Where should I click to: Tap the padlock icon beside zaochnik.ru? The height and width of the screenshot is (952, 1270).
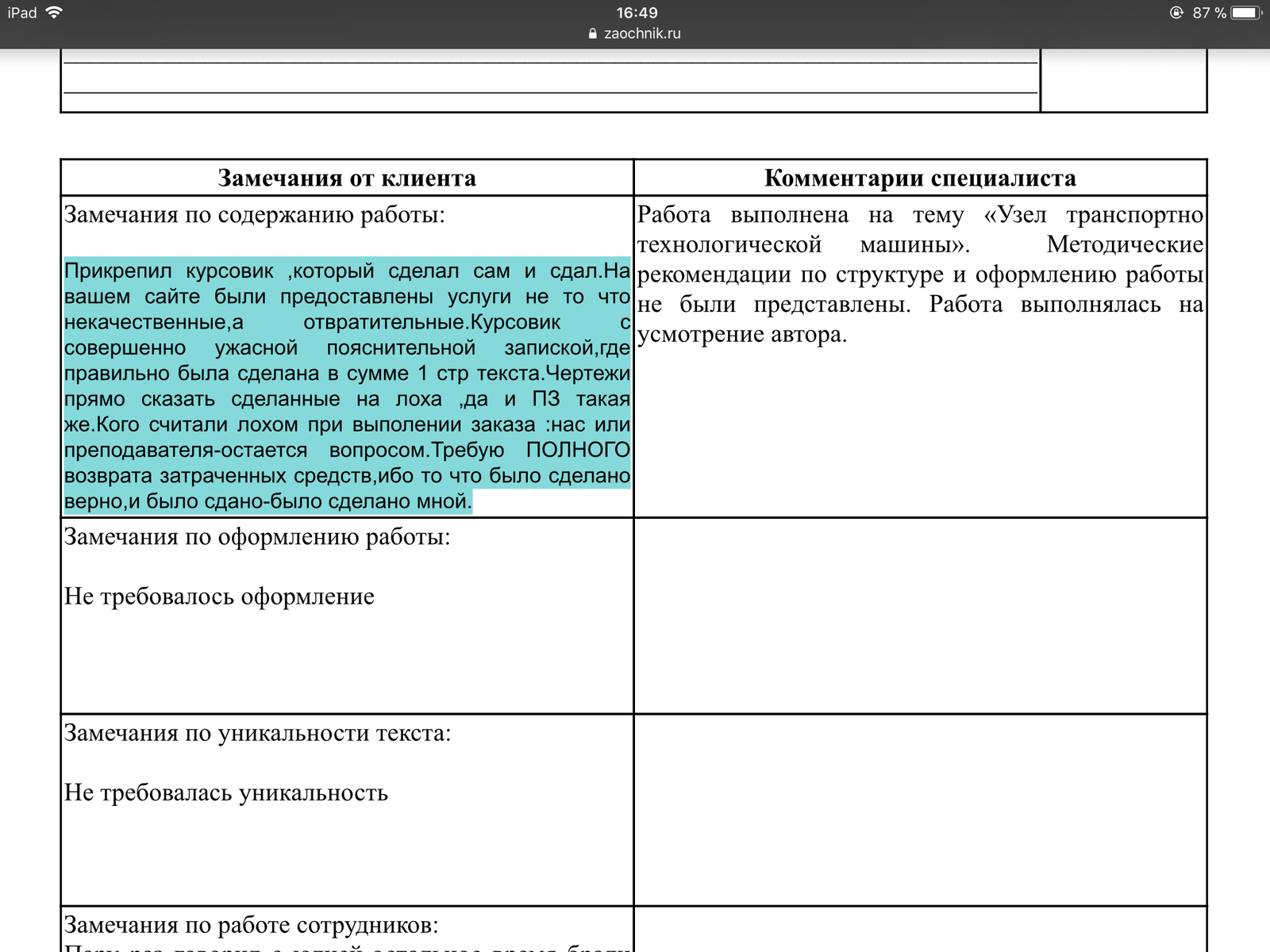click(593, 33)
